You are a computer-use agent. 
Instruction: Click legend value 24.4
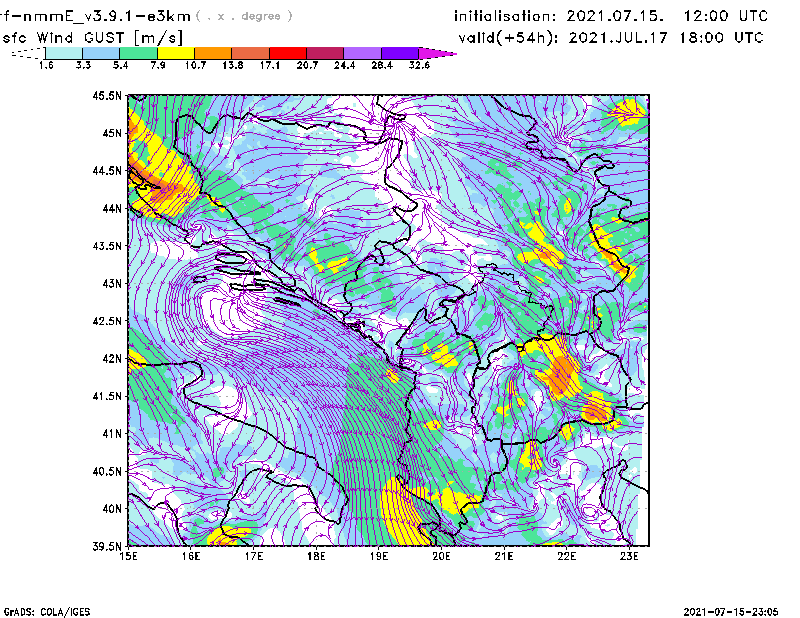(344, 65)
